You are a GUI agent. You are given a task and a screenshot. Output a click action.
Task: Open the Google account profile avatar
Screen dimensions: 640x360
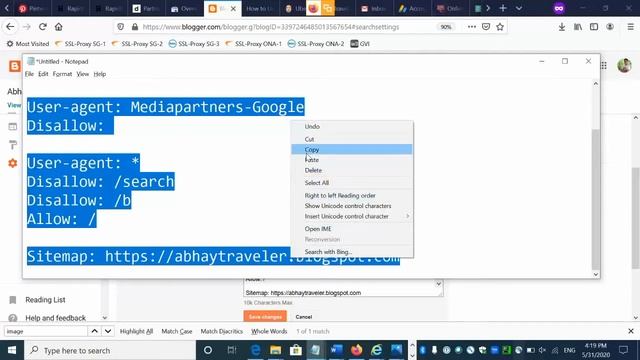624,65
